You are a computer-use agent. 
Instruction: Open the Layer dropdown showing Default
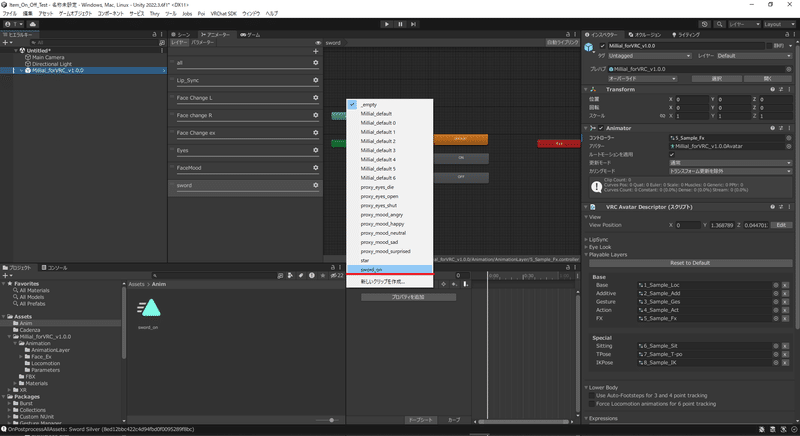(755, 56)
